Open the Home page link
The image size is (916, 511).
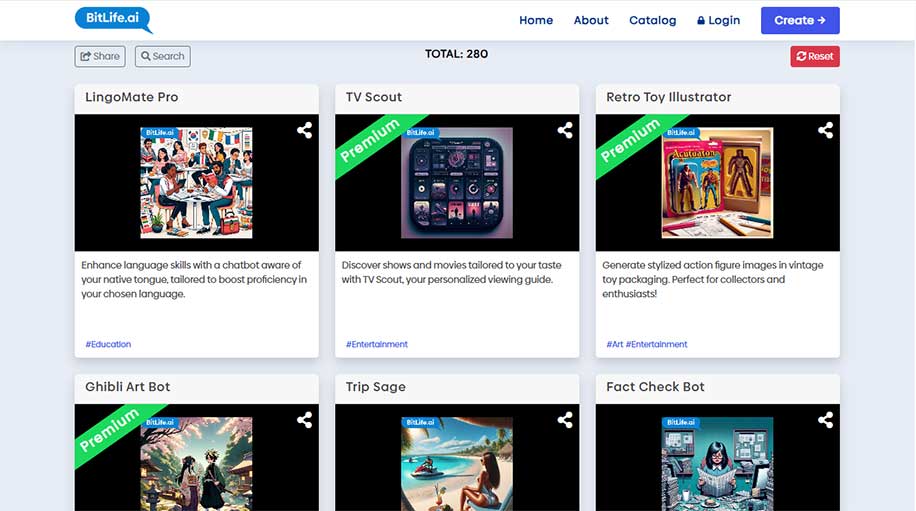pos(536,20)
